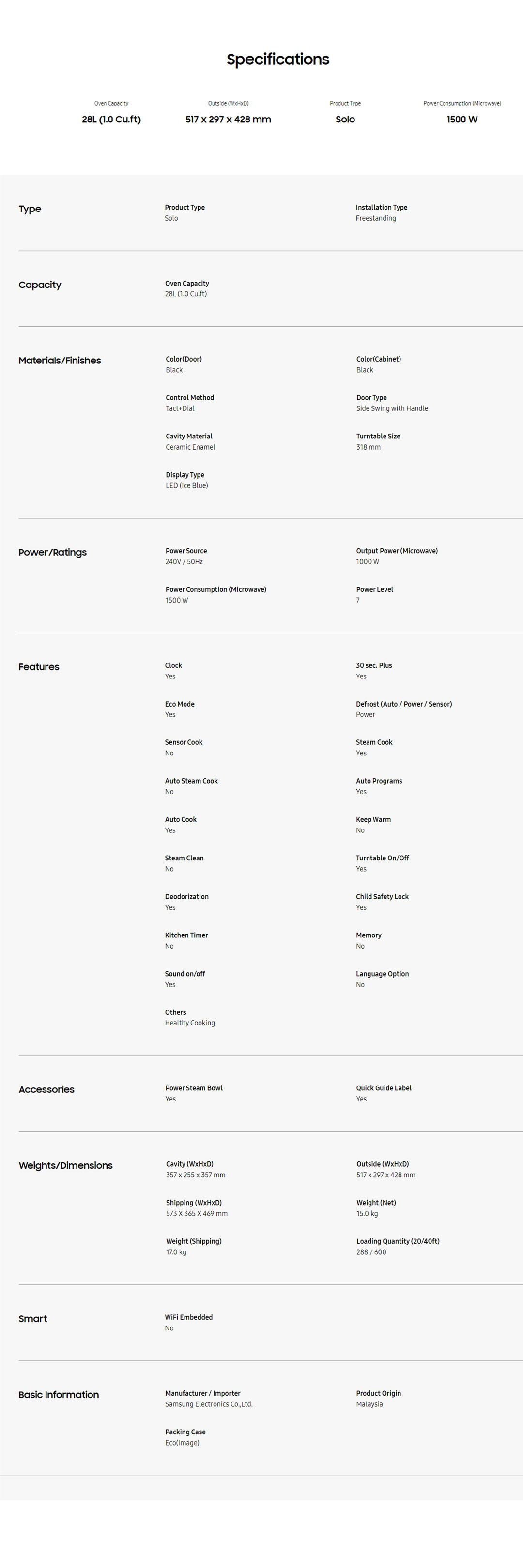Click the Child Safety Lock label
This screenshot has height=1568, width=523.
(x=383, y=897)
